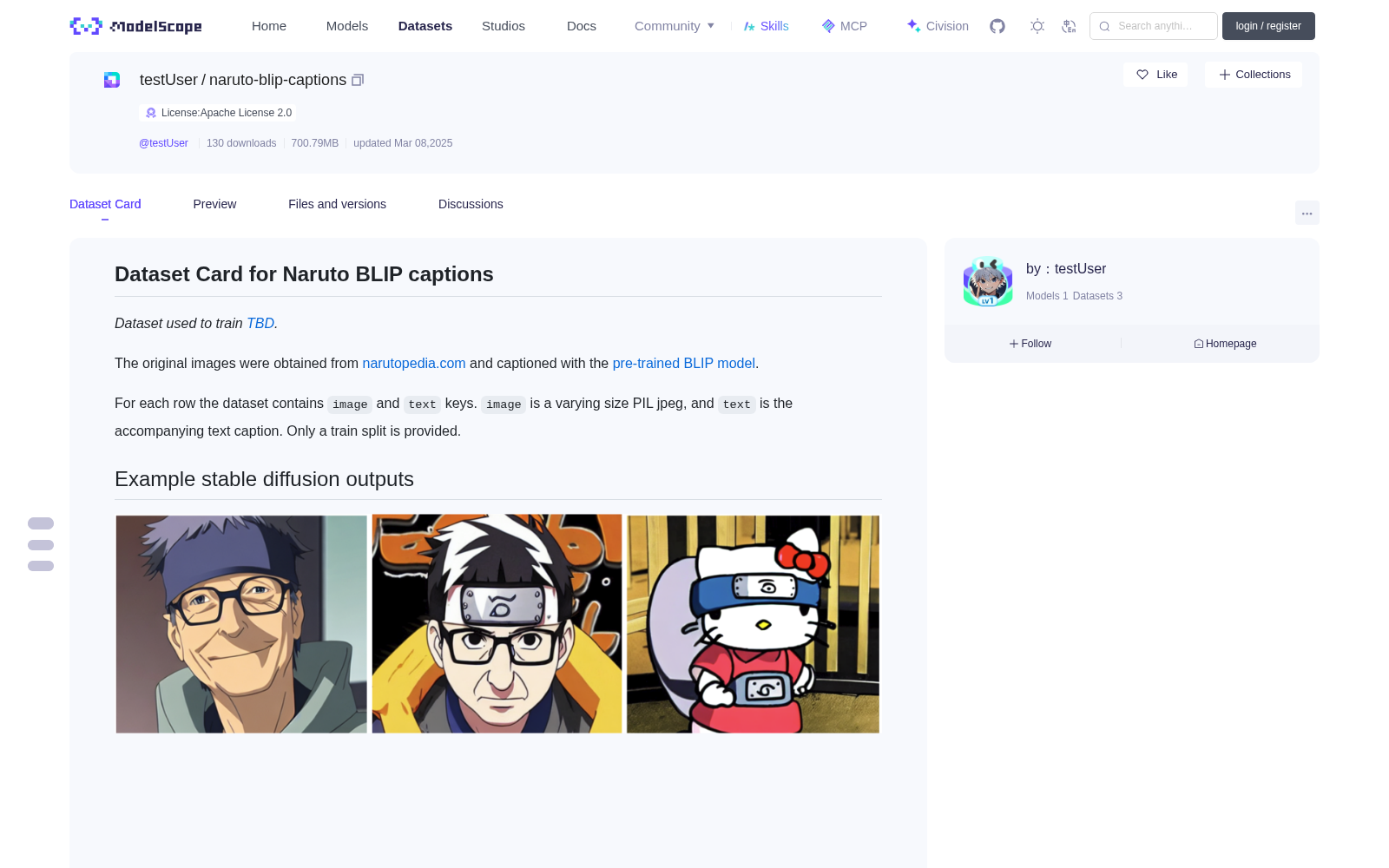Click 'Models 1' under testUser

[1047, 296]
